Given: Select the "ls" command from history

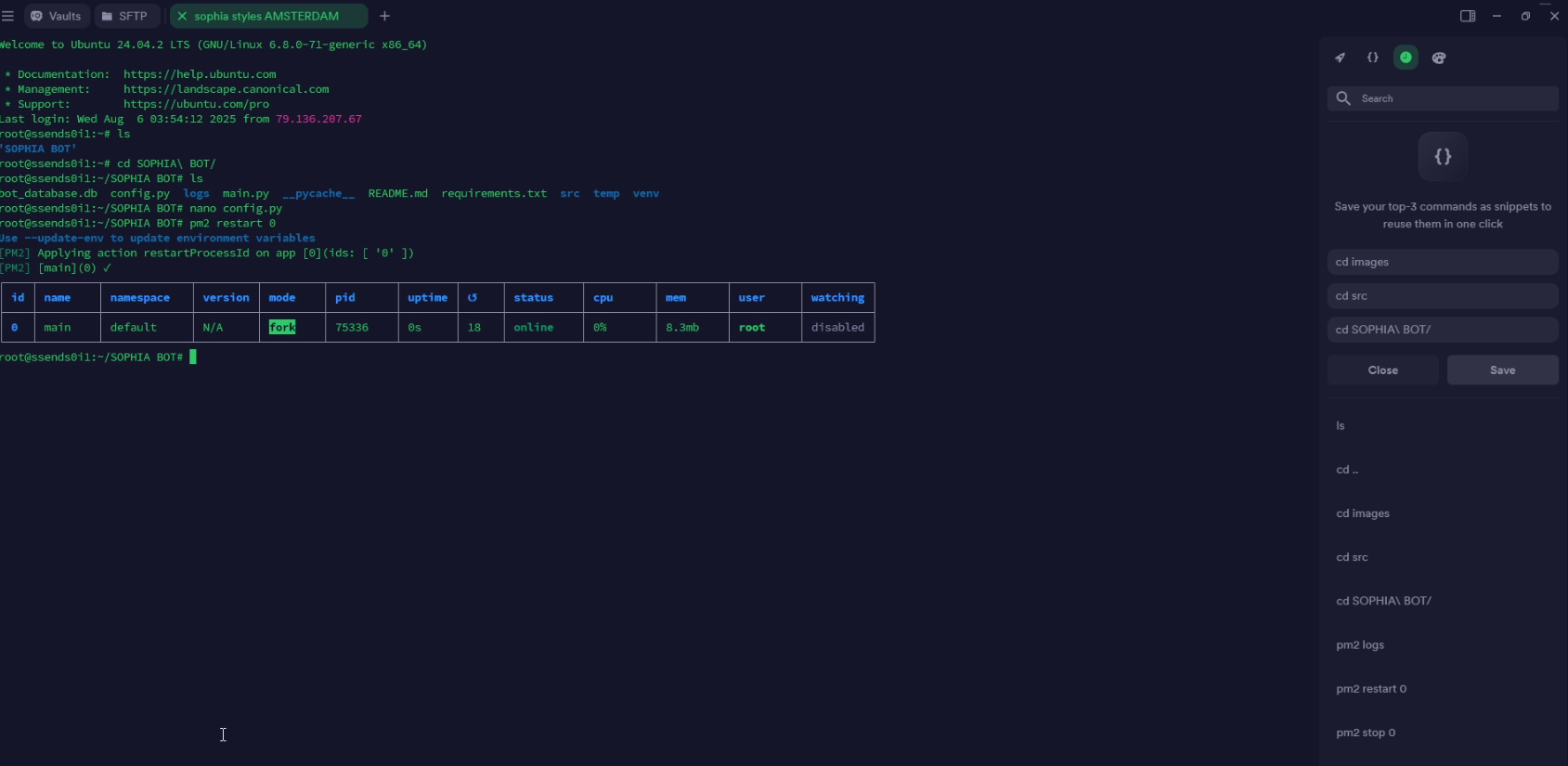Looking at the screenshot, I should (1341, 425).
